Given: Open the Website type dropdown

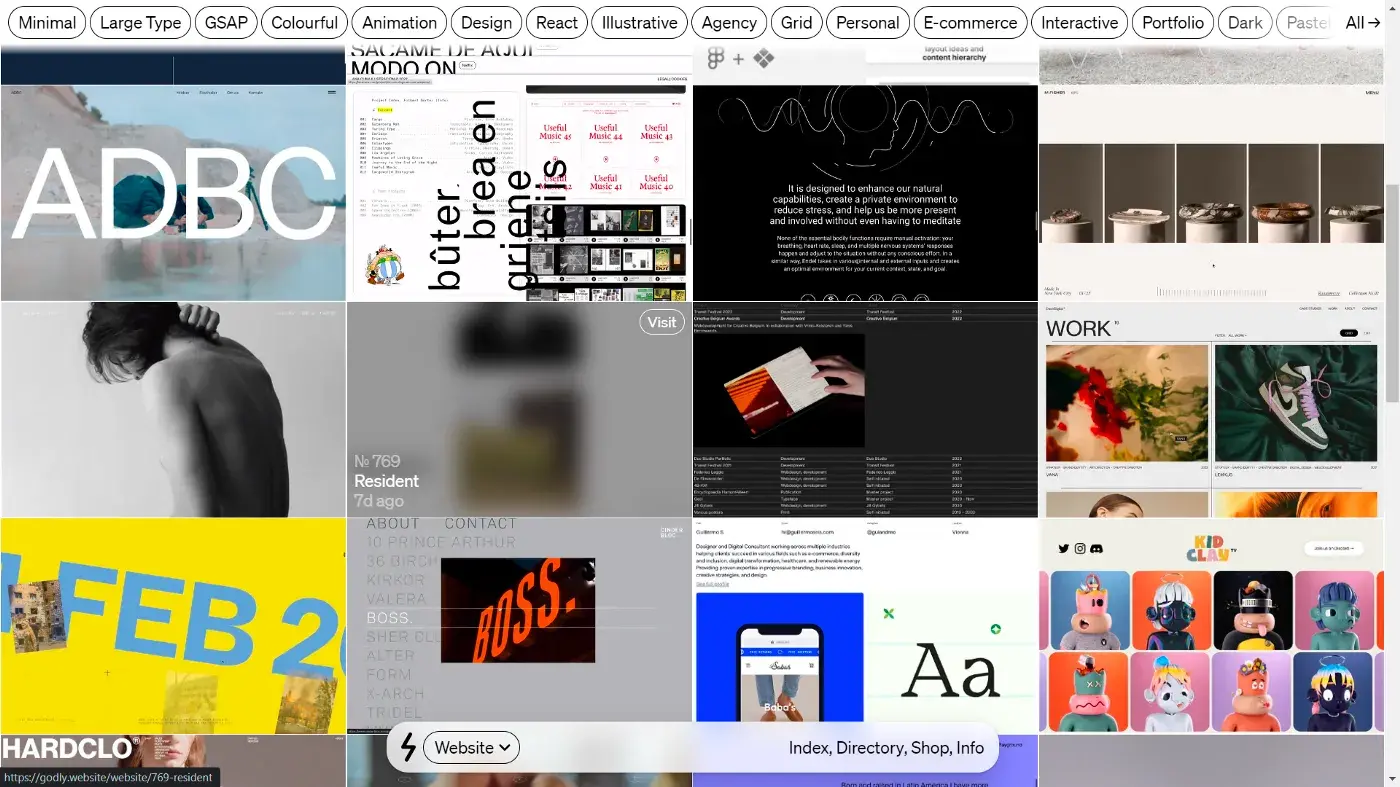Looking at the screenshot, I should click(x=471, y=747).
